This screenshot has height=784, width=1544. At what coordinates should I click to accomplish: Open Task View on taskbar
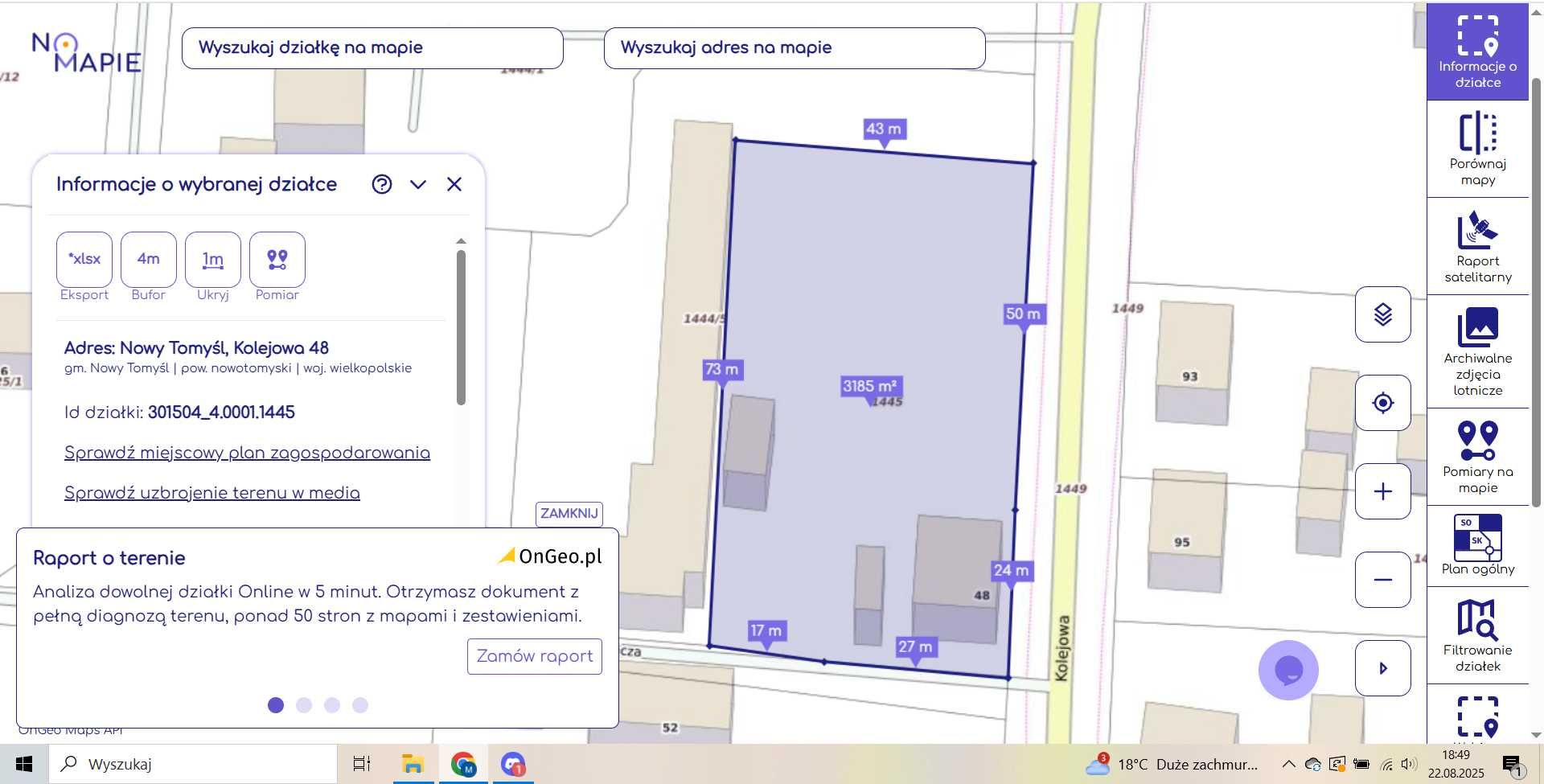point(362,764)
